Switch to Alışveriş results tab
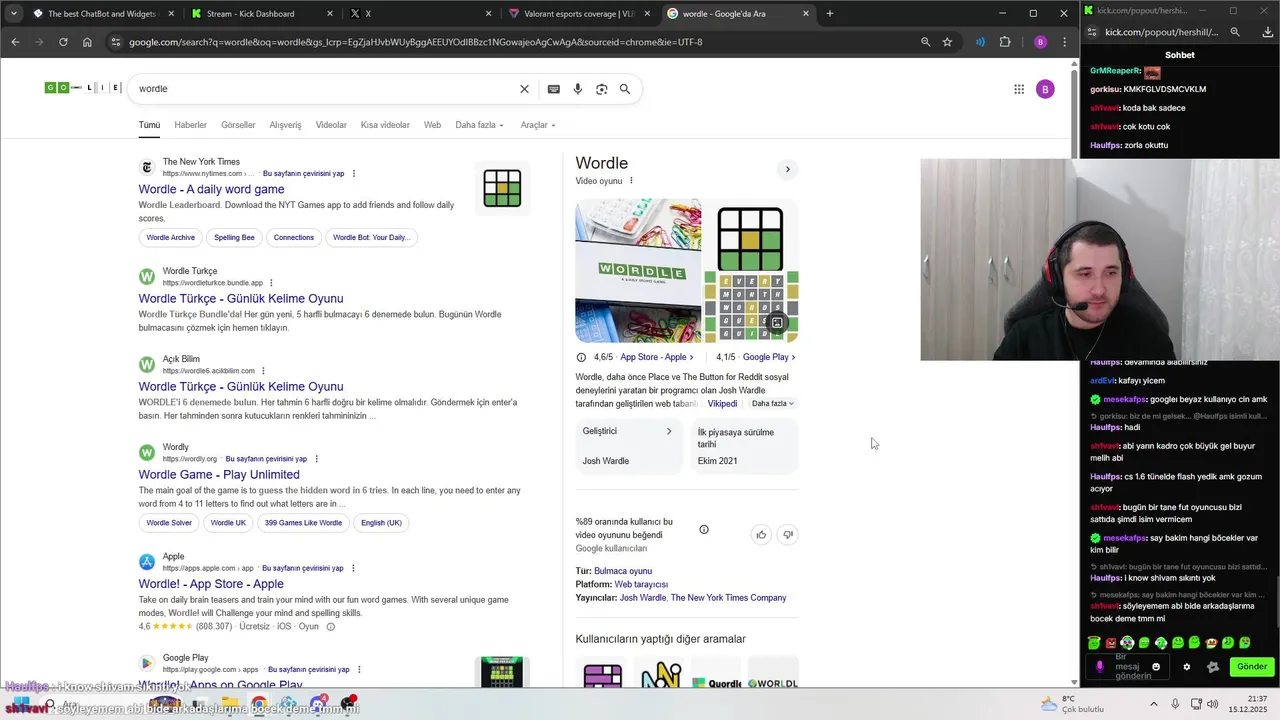The image size is (1280, 720). [x=285, y=125]
